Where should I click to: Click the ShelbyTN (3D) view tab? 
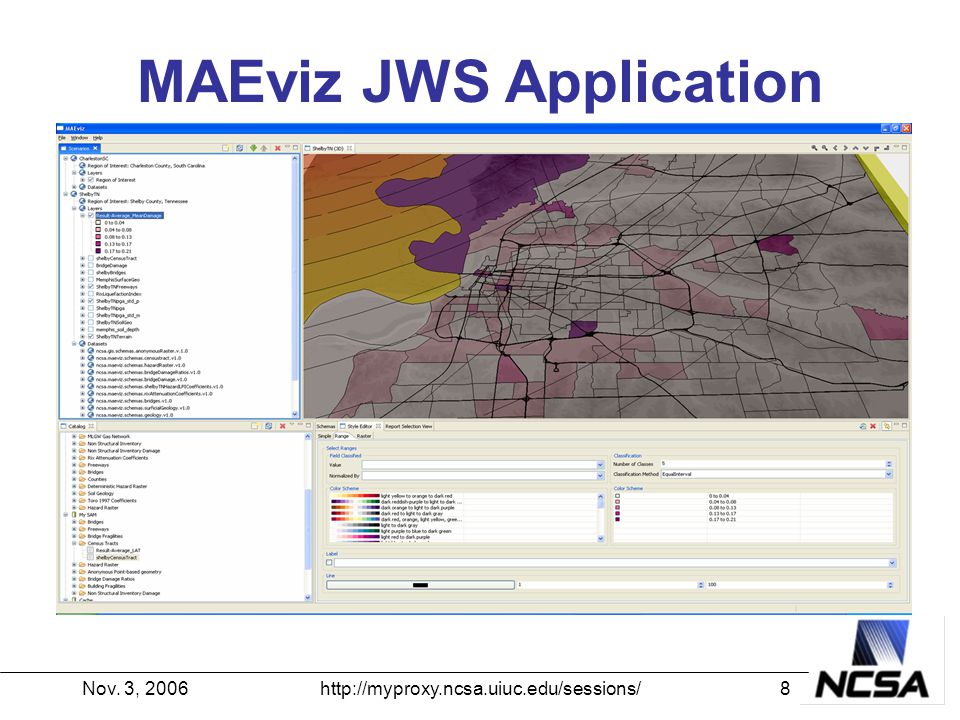(328, 148)
